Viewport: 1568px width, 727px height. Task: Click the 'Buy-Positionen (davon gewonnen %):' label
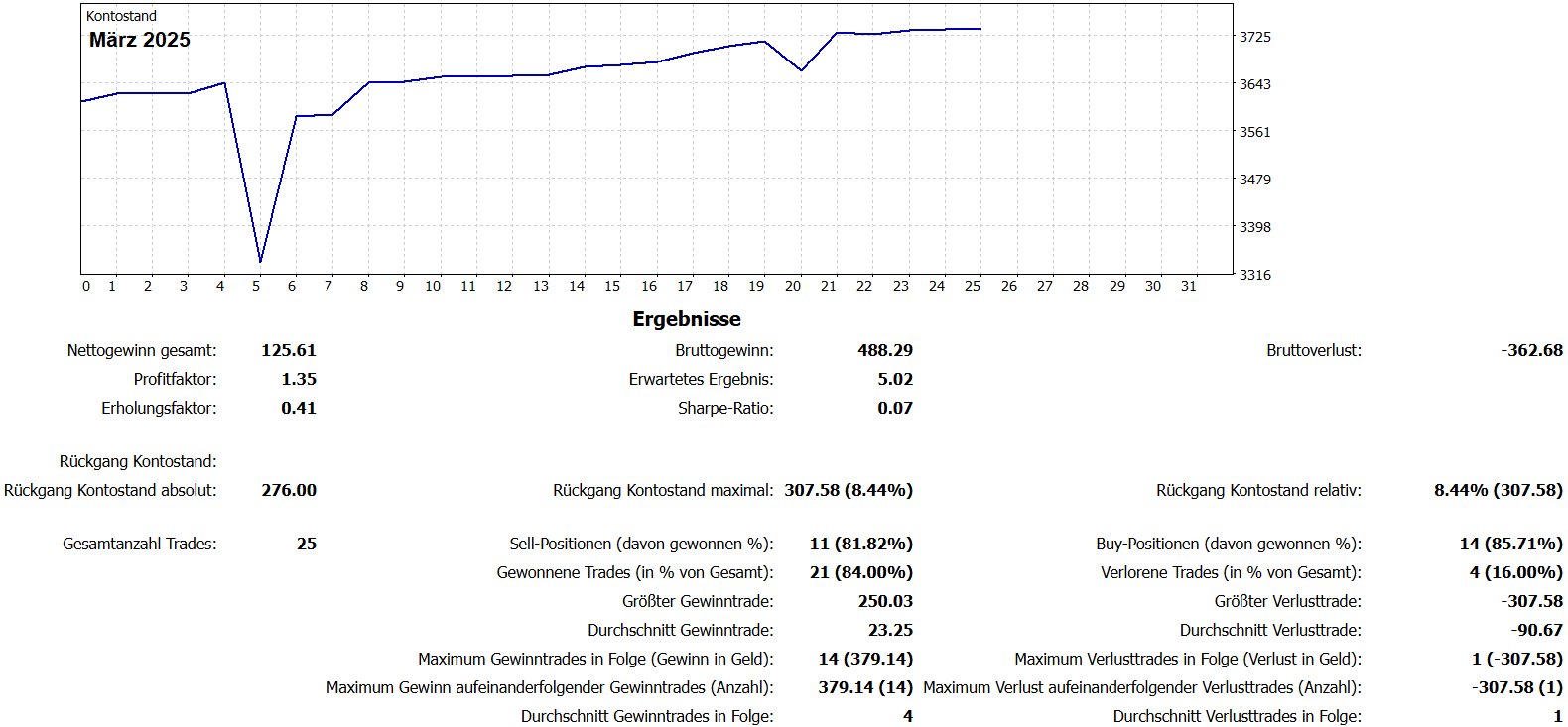click(1229, 544)
